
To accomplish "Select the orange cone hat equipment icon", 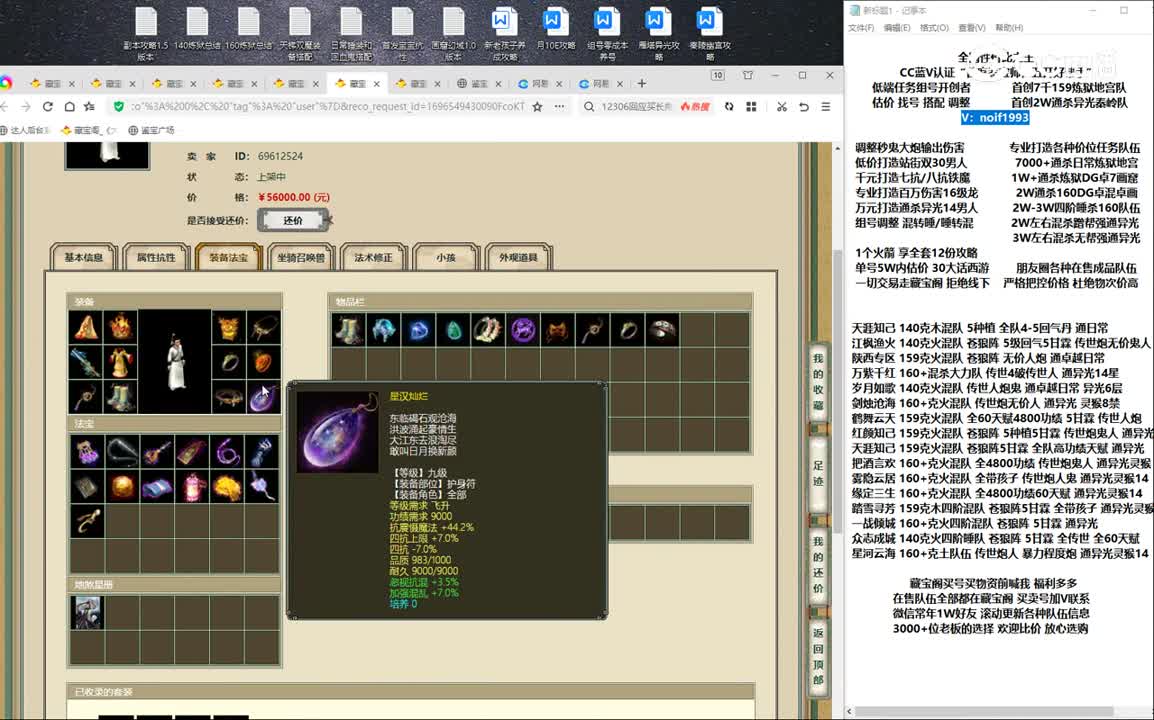I will pyautogui.click(x=86, y=327).
